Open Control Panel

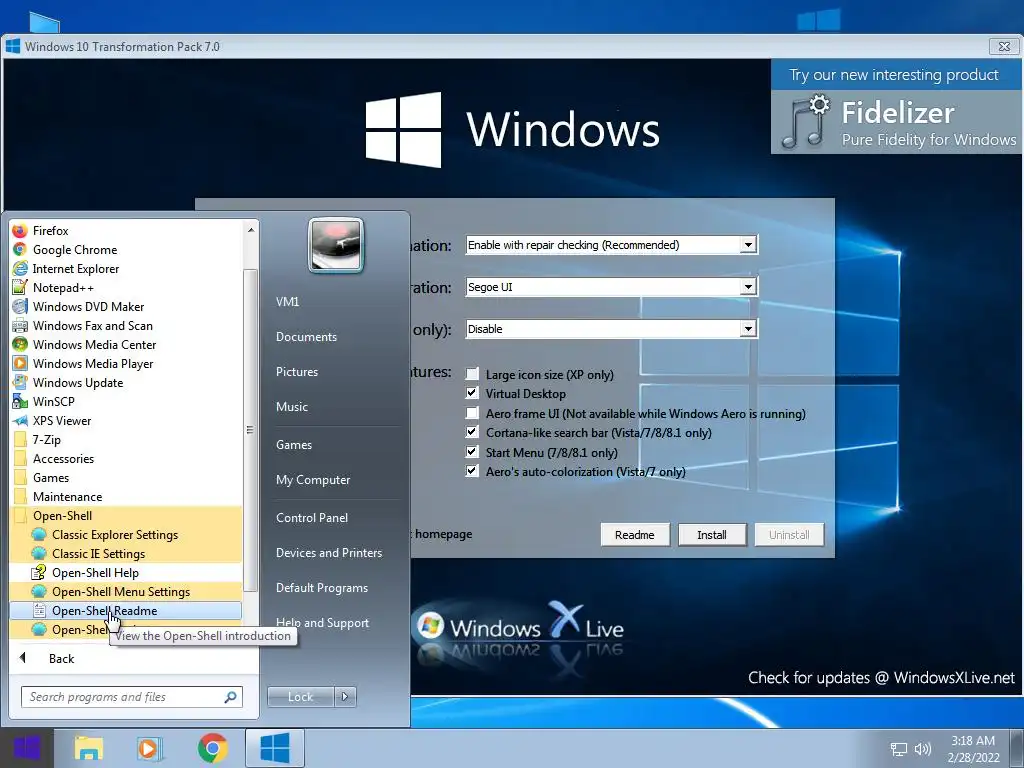point(312,518)
